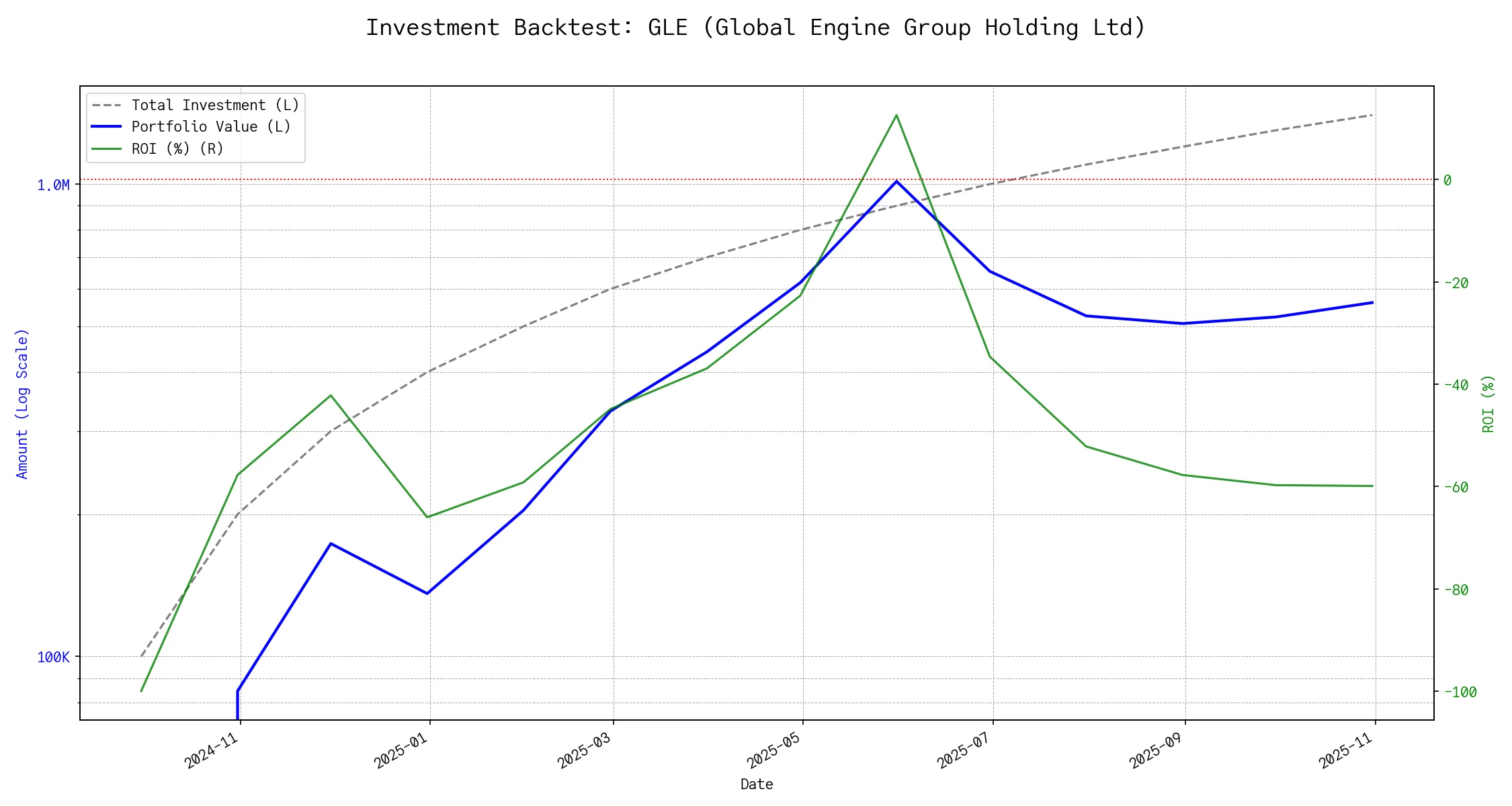Image resolution: width=1512 pixels, height=806 pixels.
Task: Click the -100 tick on ROI axis
Action: point(1460,692)
